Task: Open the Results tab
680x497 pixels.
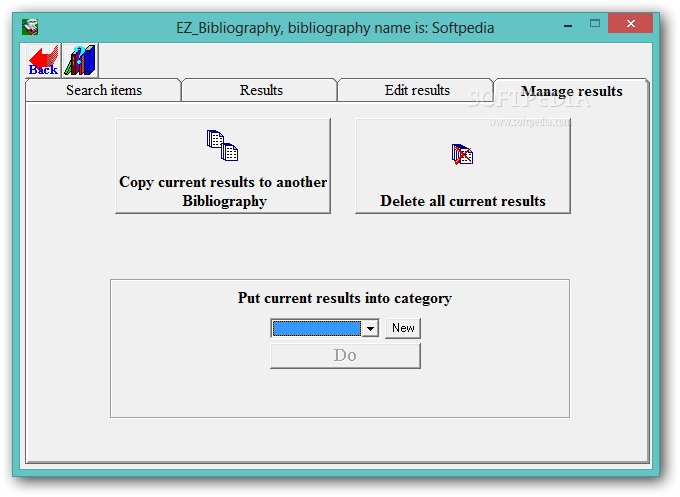Action: 261,90
